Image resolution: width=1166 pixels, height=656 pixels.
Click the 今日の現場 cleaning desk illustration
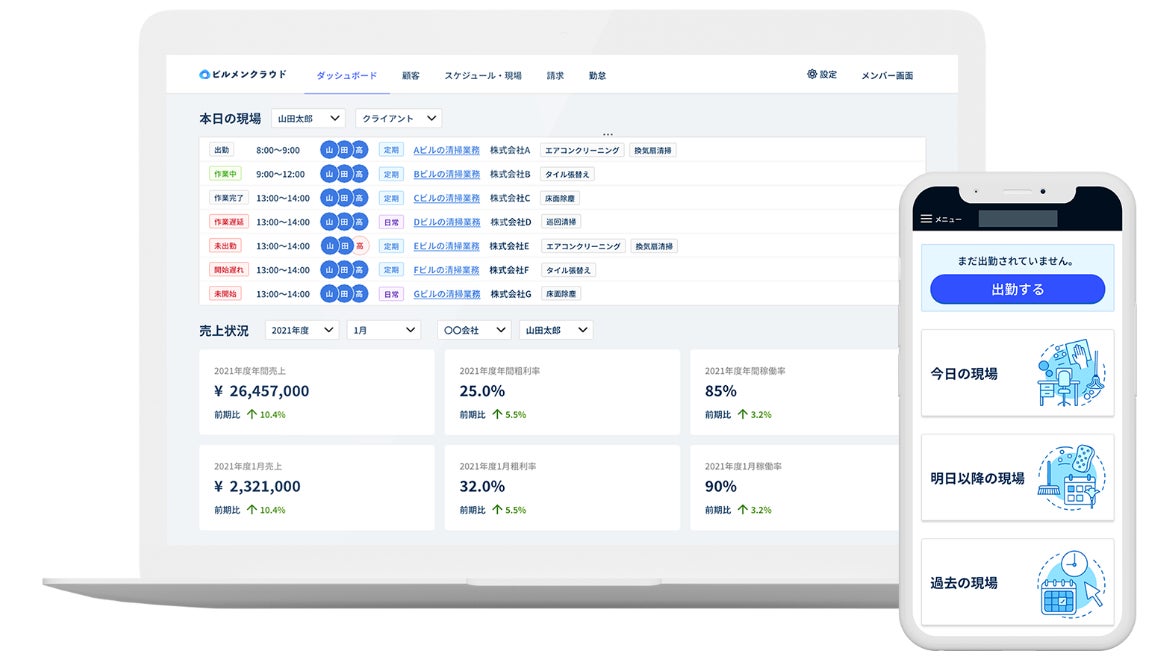coord(1071,373)
